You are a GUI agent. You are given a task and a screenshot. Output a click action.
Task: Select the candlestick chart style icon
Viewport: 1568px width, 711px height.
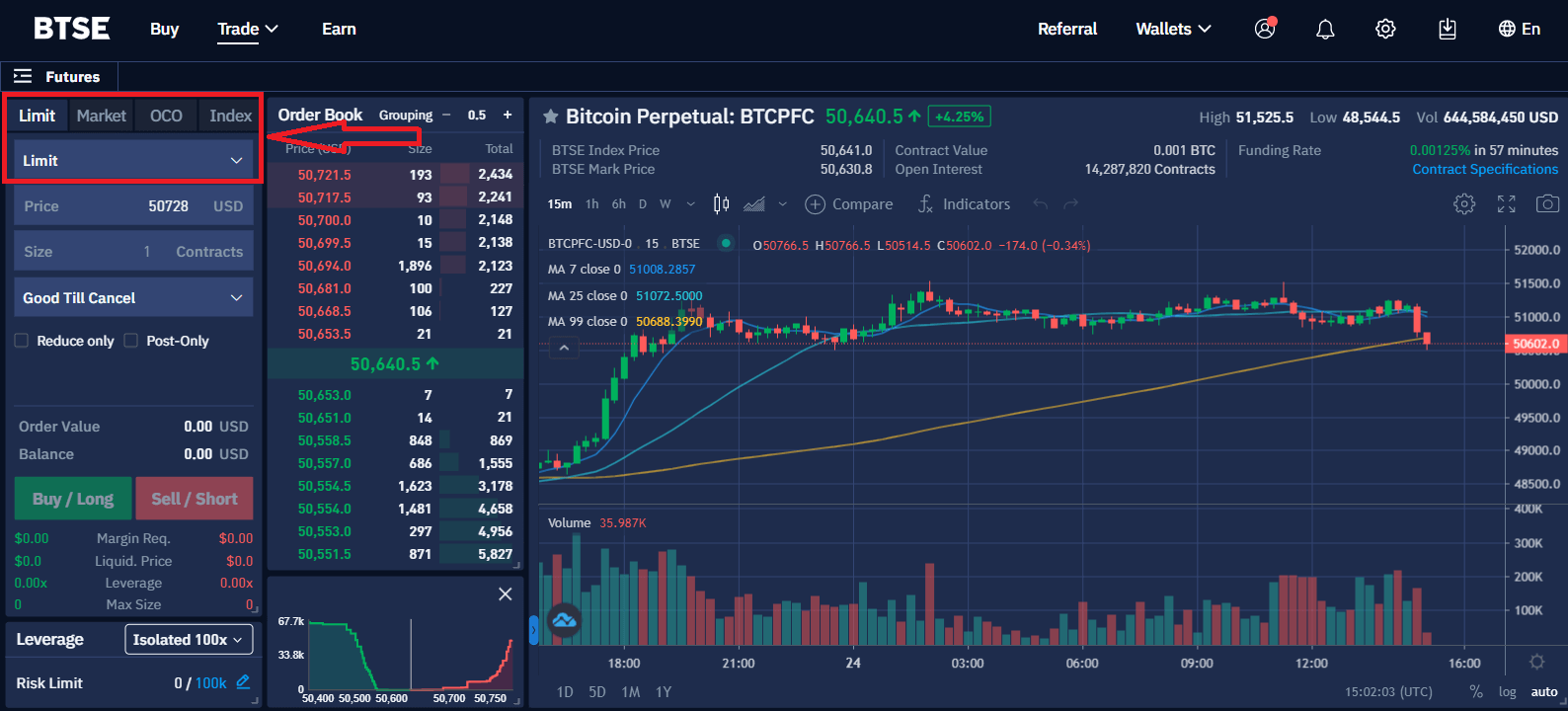tap(722, 204)
